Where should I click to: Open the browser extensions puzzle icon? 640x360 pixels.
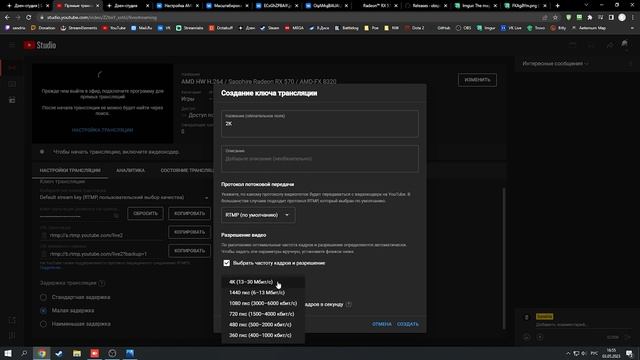point(590,18)
